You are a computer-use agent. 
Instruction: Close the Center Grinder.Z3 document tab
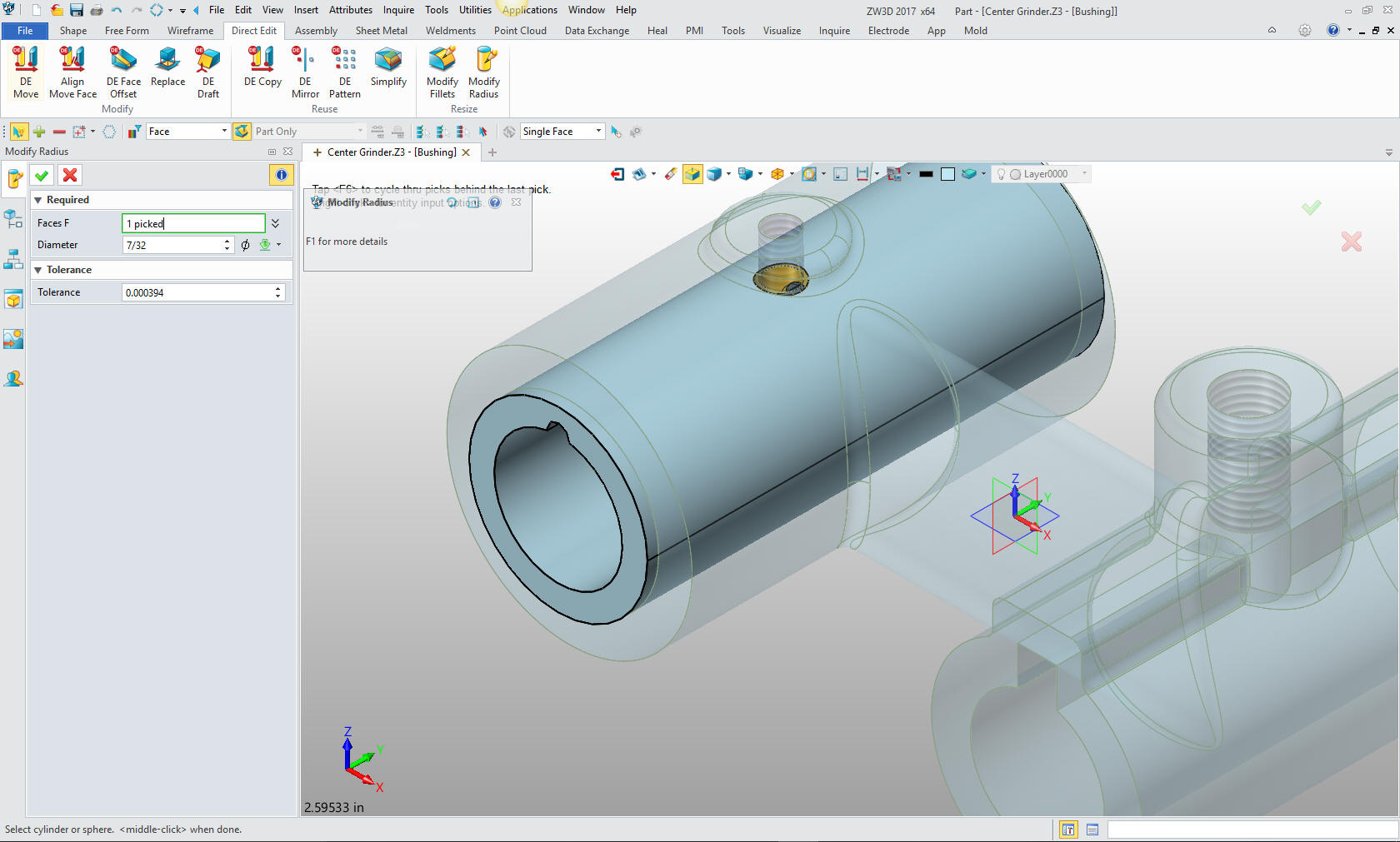467,152
